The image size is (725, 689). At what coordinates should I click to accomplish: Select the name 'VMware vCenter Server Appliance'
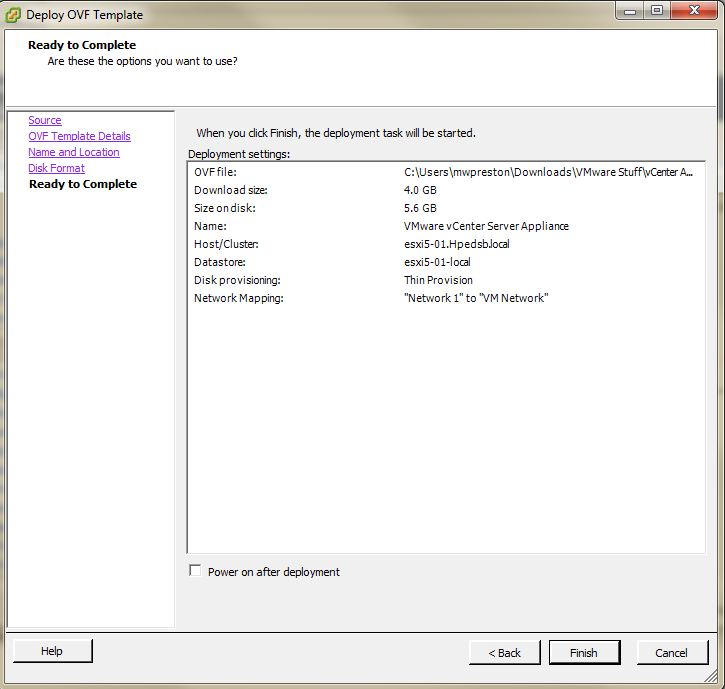point(486,226)
